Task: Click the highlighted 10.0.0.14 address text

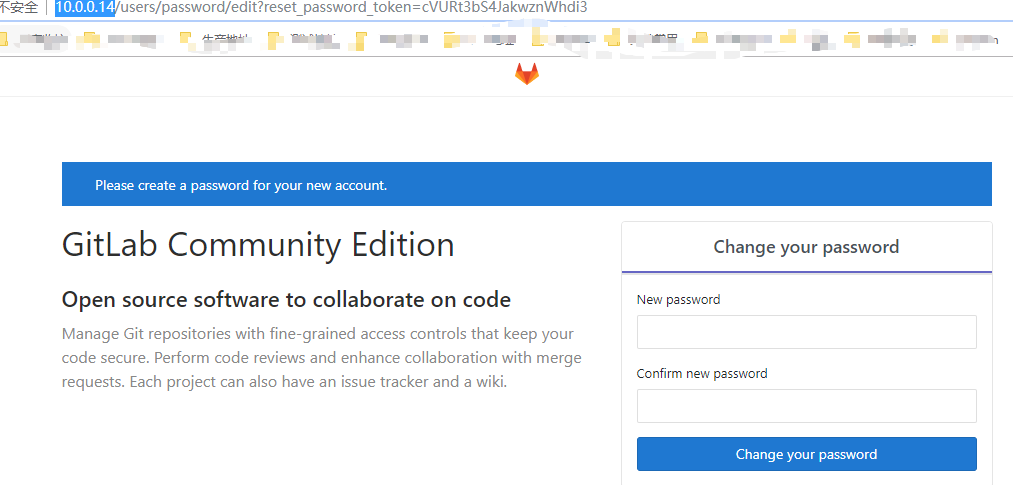Action: tap(85, 8)
